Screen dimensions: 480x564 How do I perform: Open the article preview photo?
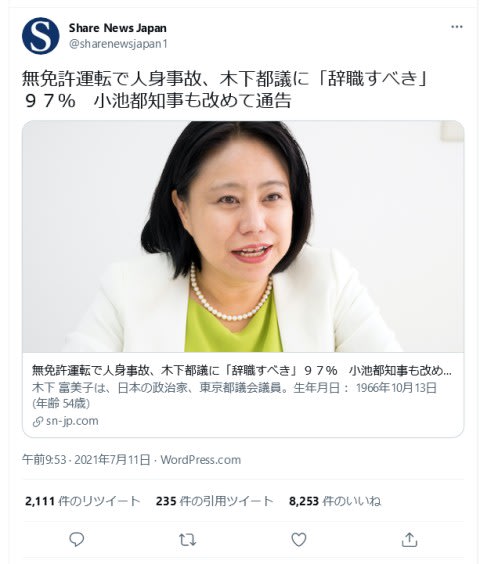coord(243,237)
